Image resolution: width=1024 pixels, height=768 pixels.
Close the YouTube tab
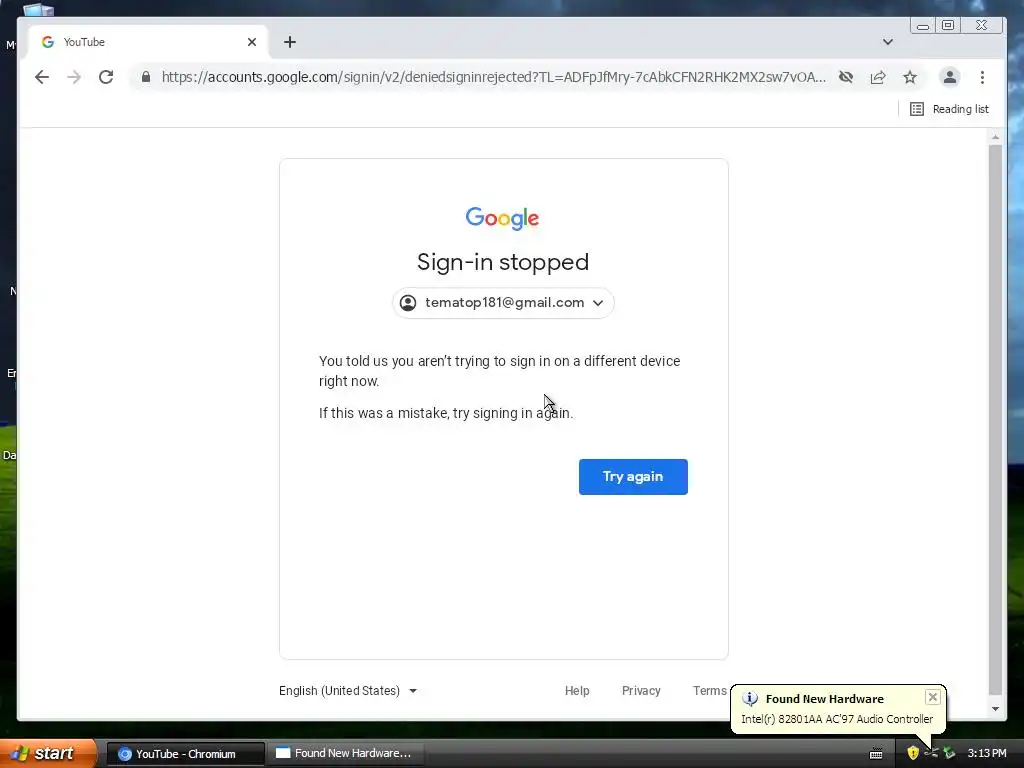[252, 42]
